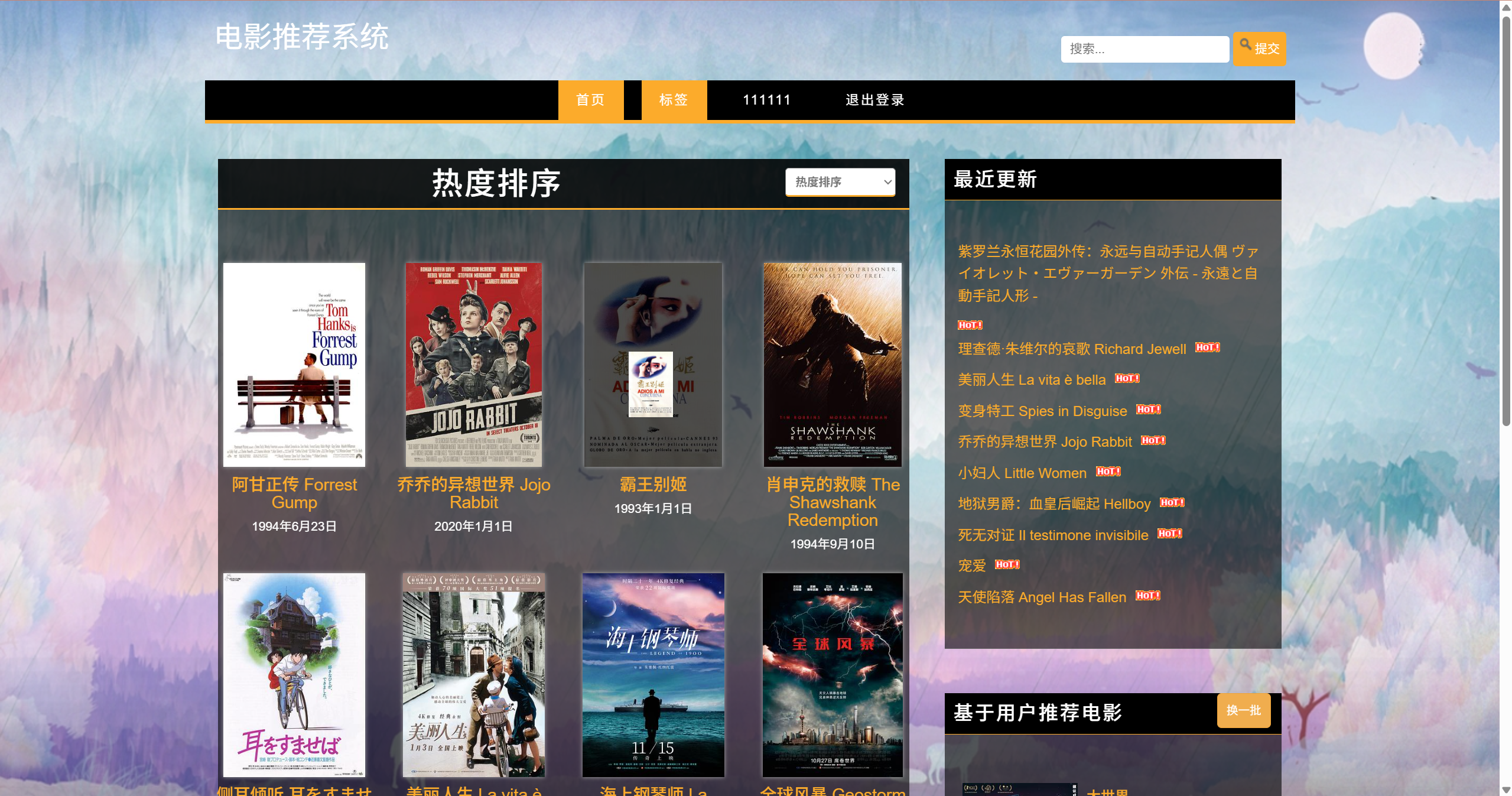Click the 霸王别姬 title link
Image resolution: width=1512 pixels, height=796 pixels.
[x=653, y=485]
